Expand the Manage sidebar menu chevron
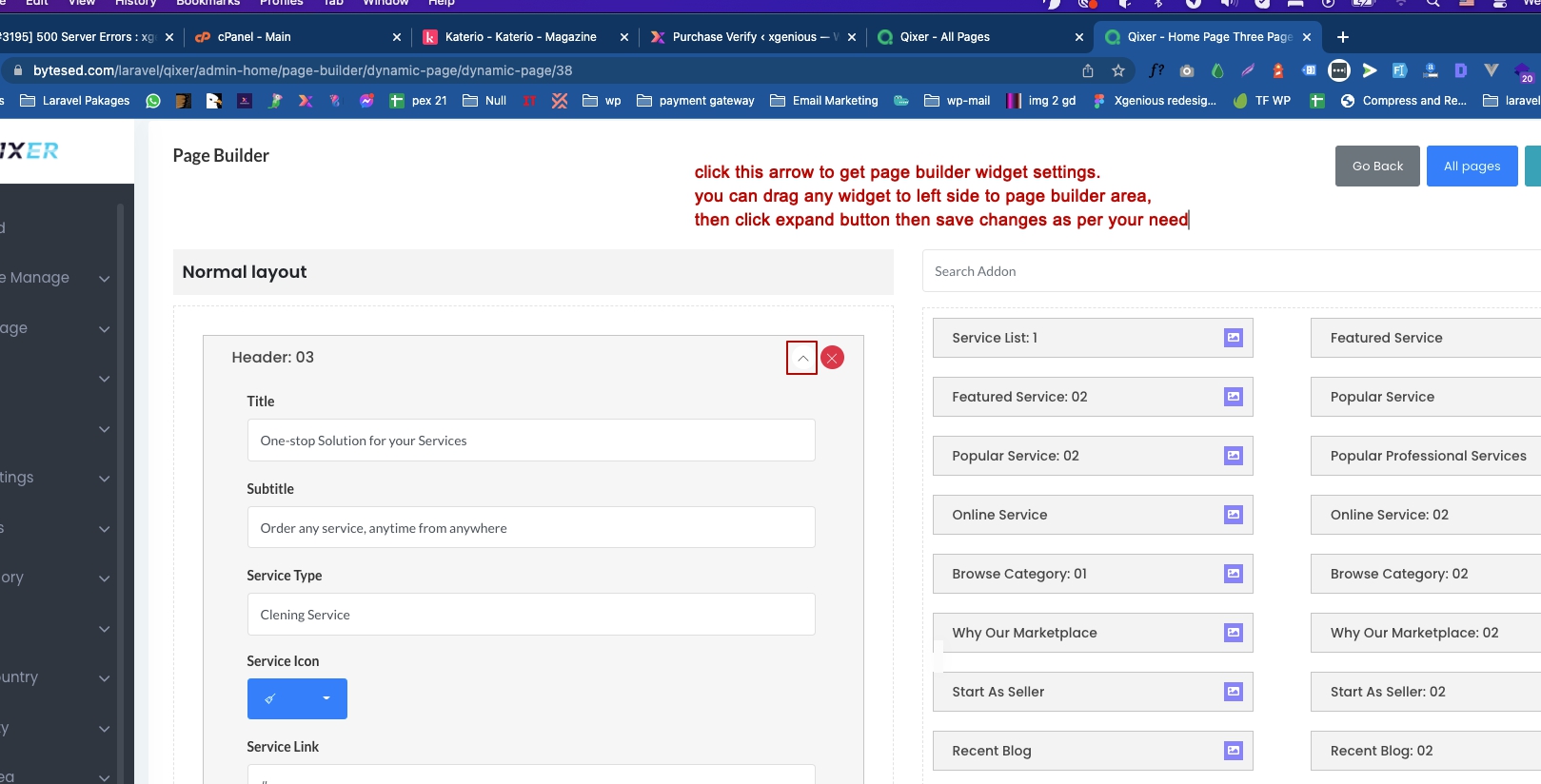Image resolution: width=1541 pixels, height=784 pixels. click(105, 279)
